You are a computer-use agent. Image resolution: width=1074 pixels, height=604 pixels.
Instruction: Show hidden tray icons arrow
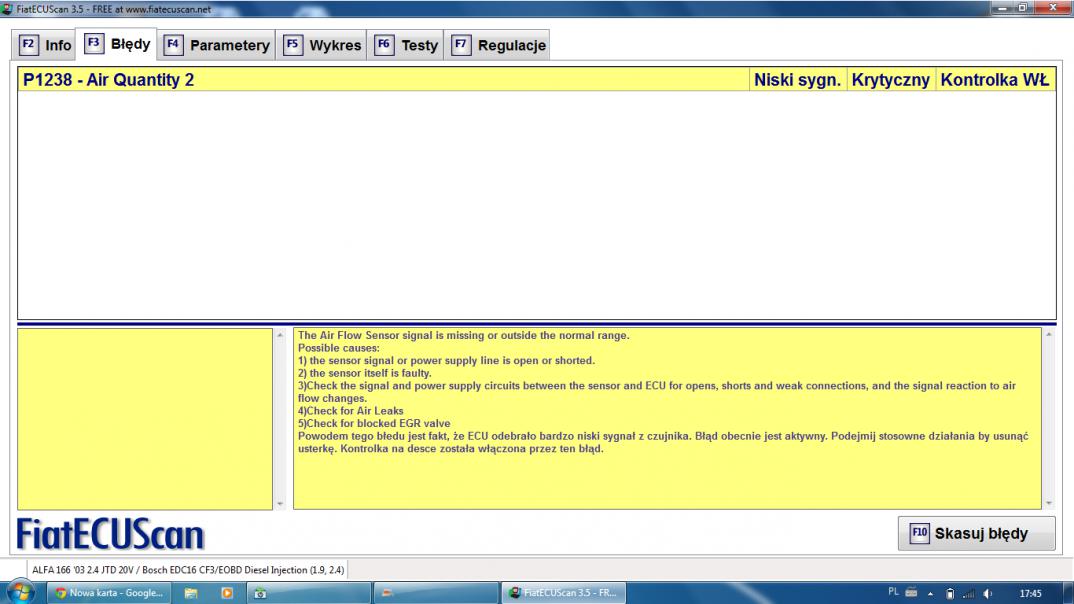click(x=930, y=594)
